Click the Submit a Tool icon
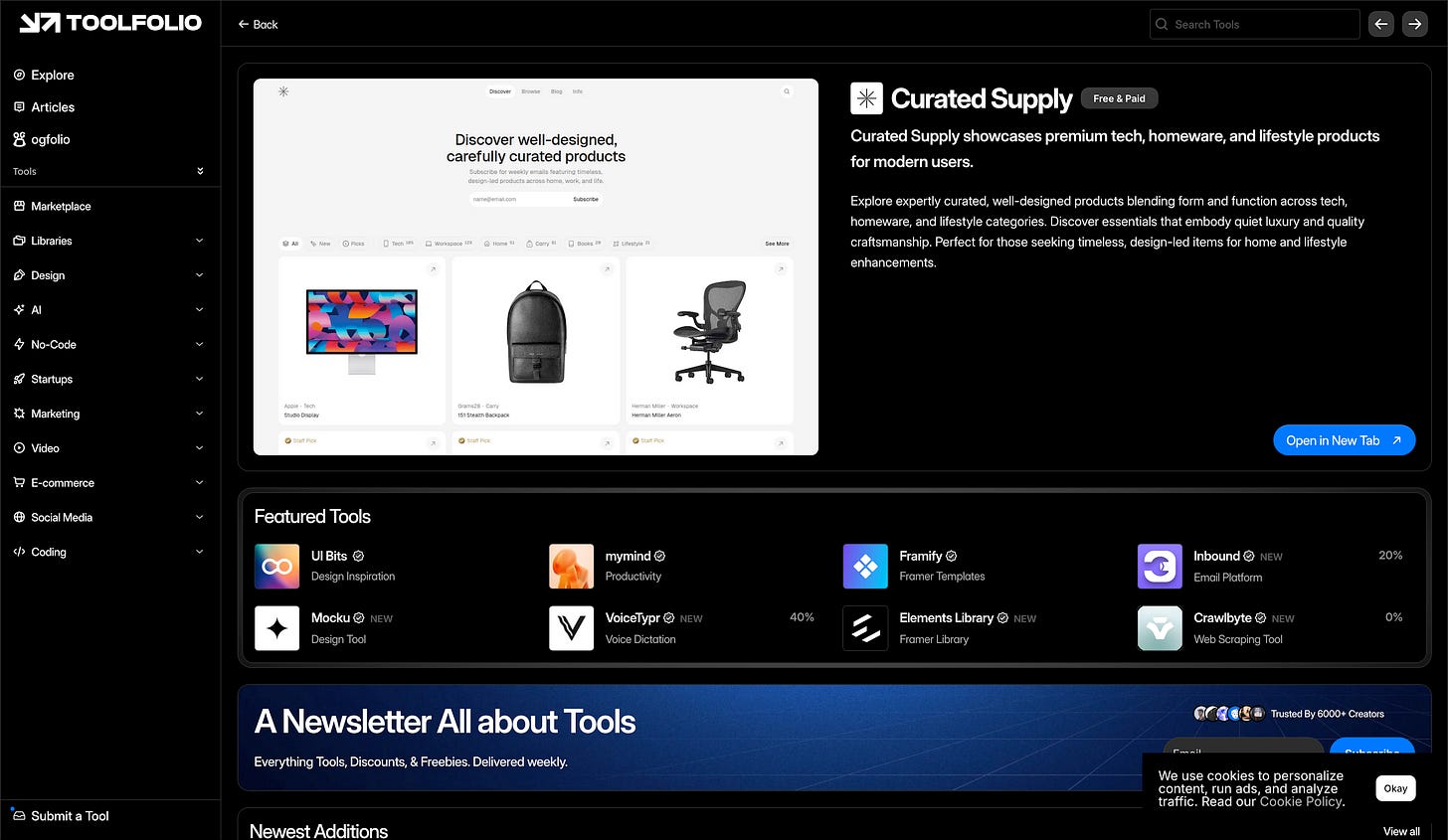 coord(18,815)
